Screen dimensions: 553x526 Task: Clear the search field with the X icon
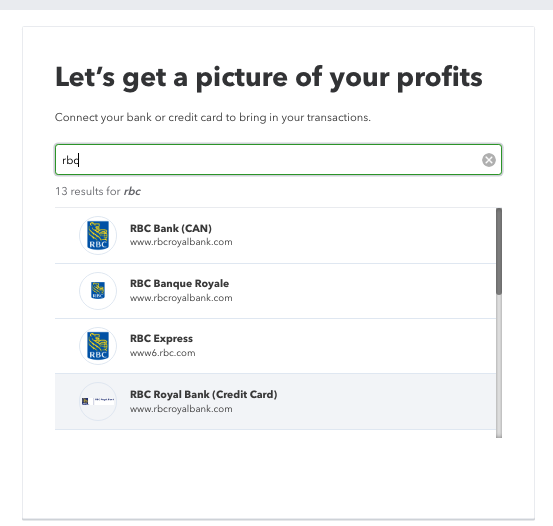[x=488, y=160]
